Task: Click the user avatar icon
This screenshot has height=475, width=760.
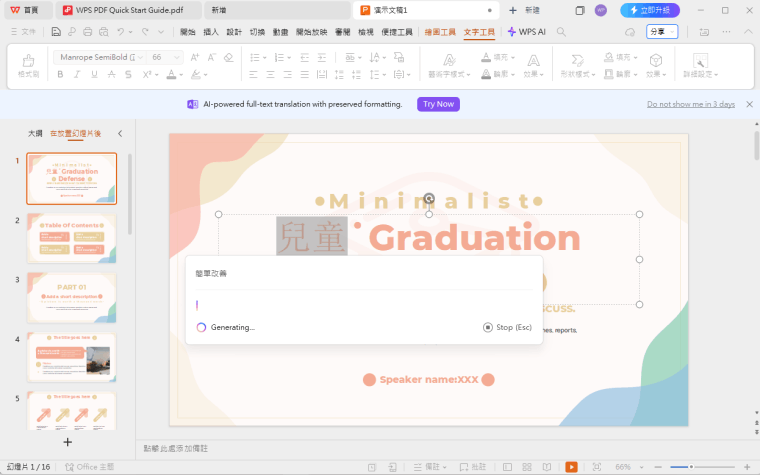Action: [601, 10]
